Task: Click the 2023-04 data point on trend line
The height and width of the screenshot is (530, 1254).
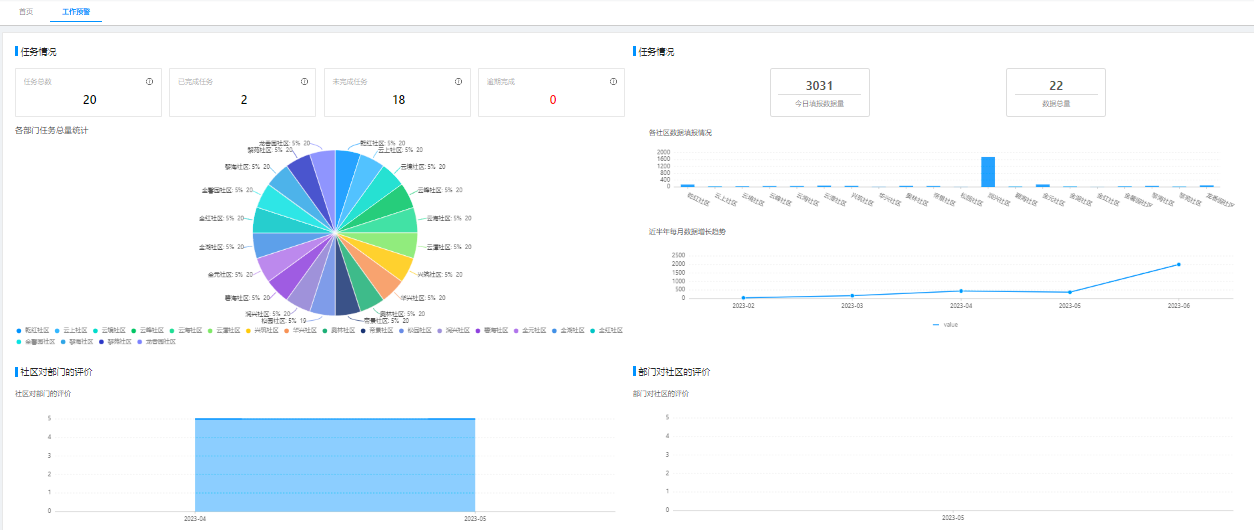Action: click(x=961, y=291)
